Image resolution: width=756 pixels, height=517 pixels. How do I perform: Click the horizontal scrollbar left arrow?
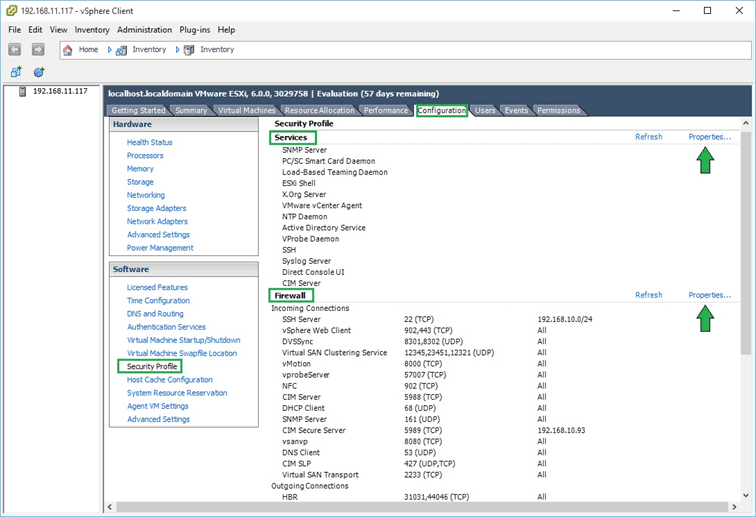(110, 507)
